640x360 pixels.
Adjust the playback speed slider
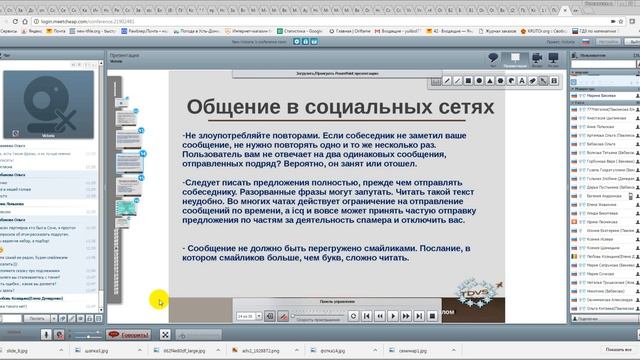coord(318,316)
